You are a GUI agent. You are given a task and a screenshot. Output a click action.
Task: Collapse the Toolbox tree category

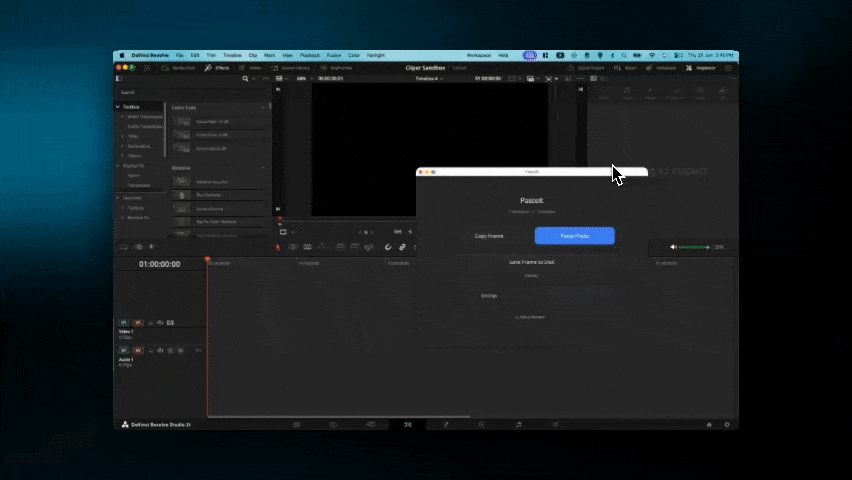118,107
